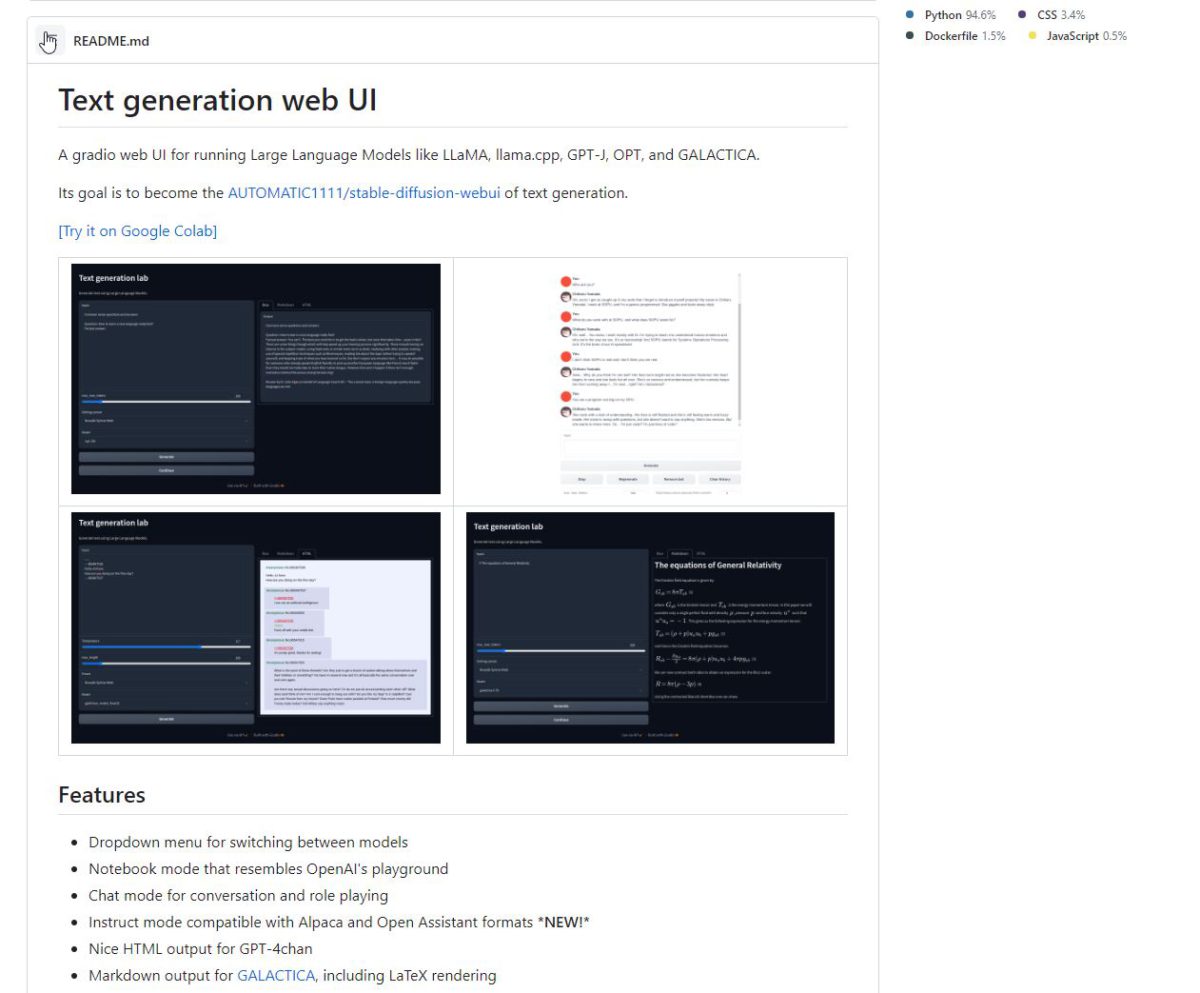Open the chat conversation screenshot thumbnail

[x=650, y=380]
